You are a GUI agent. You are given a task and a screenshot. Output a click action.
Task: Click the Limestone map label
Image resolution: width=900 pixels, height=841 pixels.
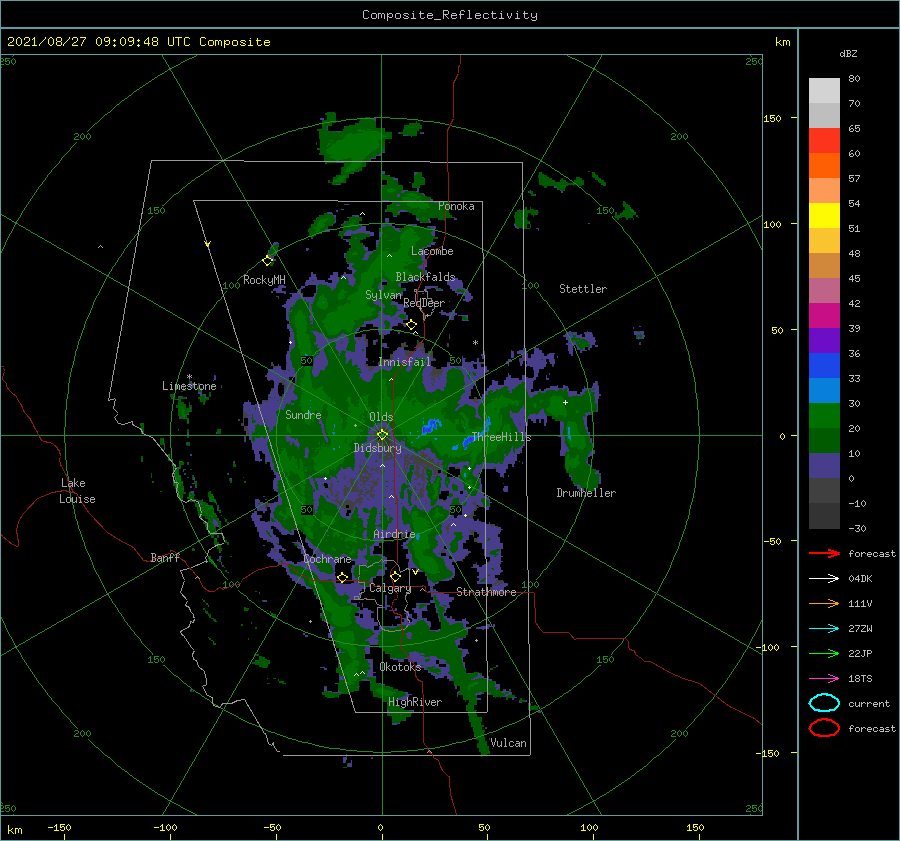pos(189,386)
